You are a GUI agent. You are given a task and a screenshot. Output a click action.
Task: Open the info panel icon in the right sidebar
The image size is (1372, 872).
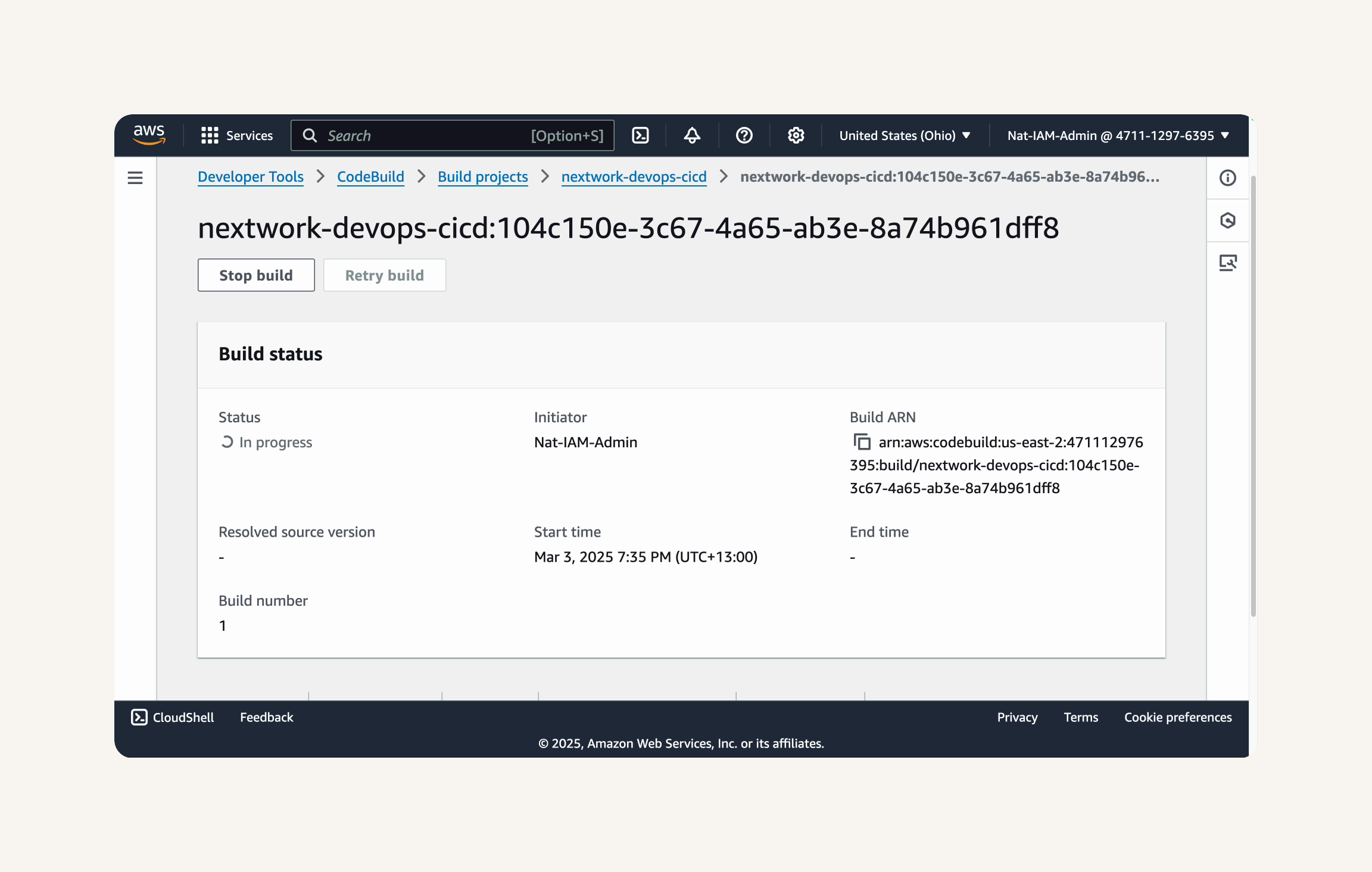[1228, 177]
